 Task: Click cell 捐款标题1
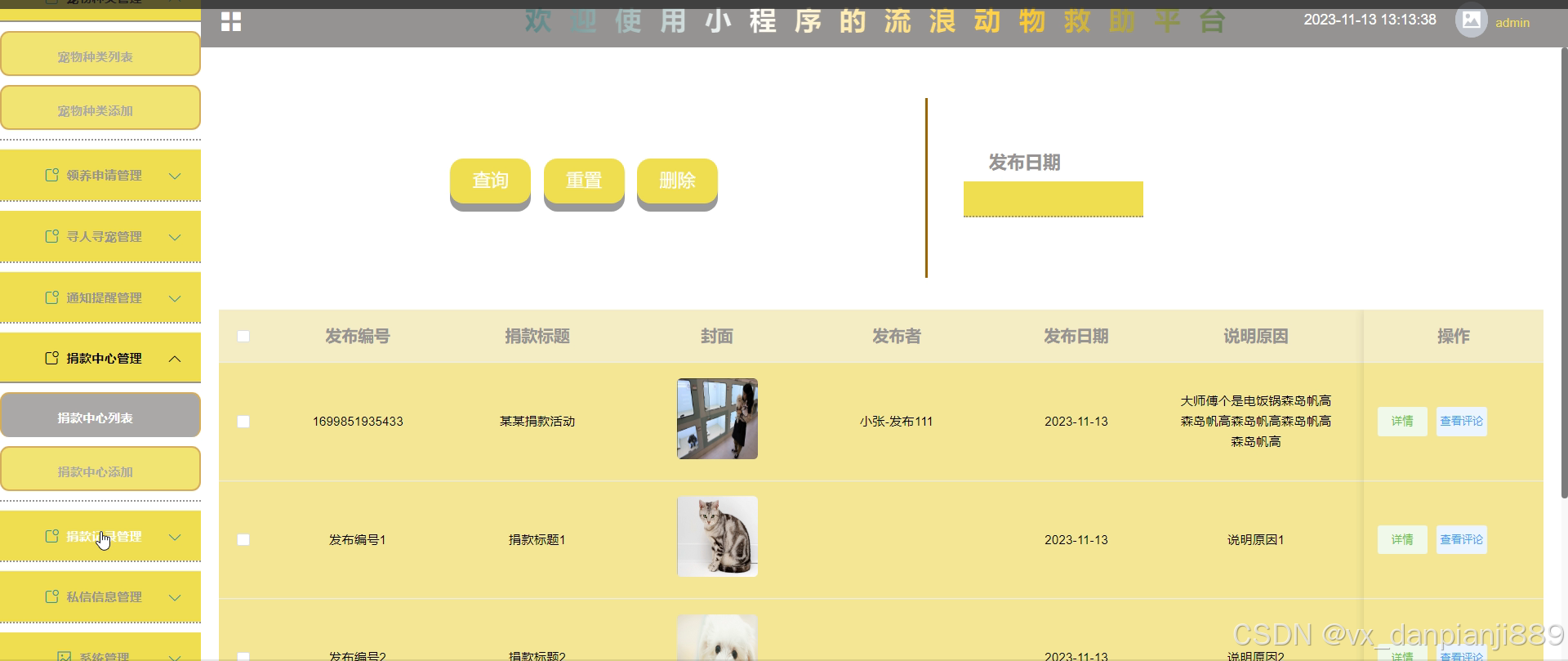[x=537, y=539]
